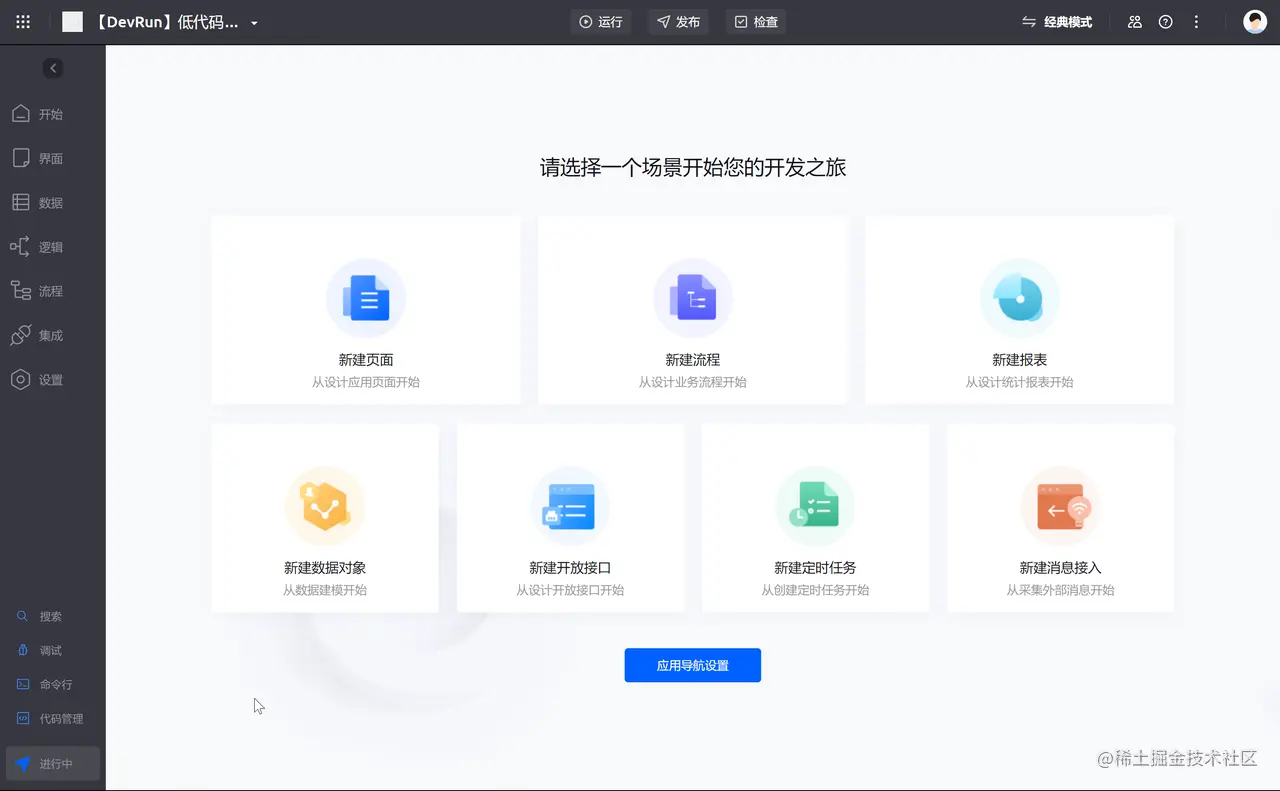The width and height of the screenshot is (1280, 791).
Task: Click 新建流程 card title text
Action: coord(693,360)
